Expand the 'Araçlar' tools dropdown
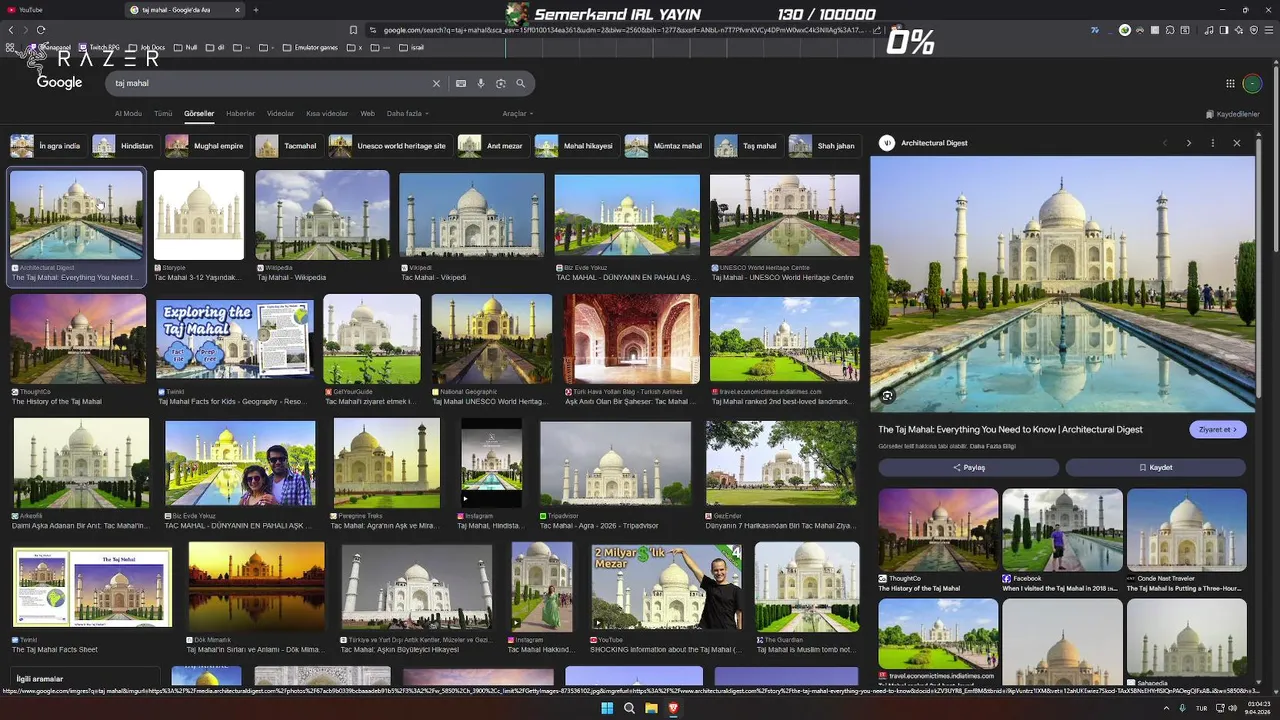This screenshot has height=720, width=1280. [517, 114]
